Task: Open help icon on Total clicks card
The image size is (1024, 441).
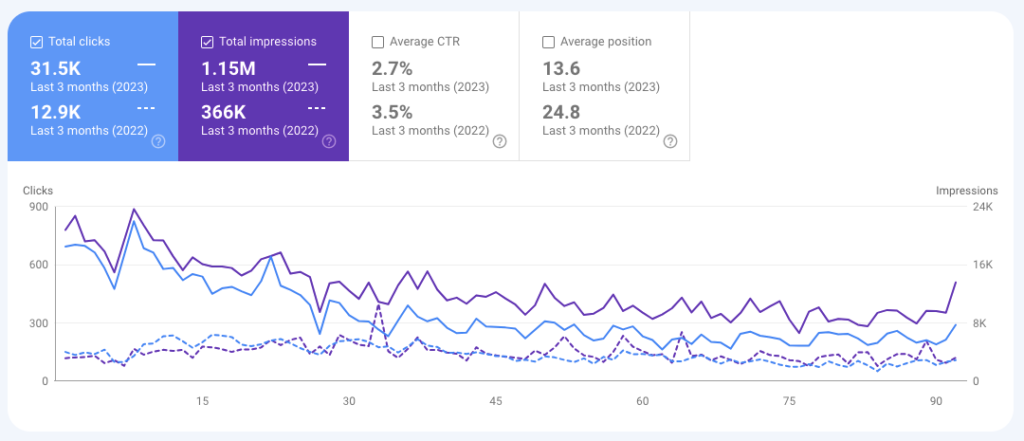Action: (158, 142)
